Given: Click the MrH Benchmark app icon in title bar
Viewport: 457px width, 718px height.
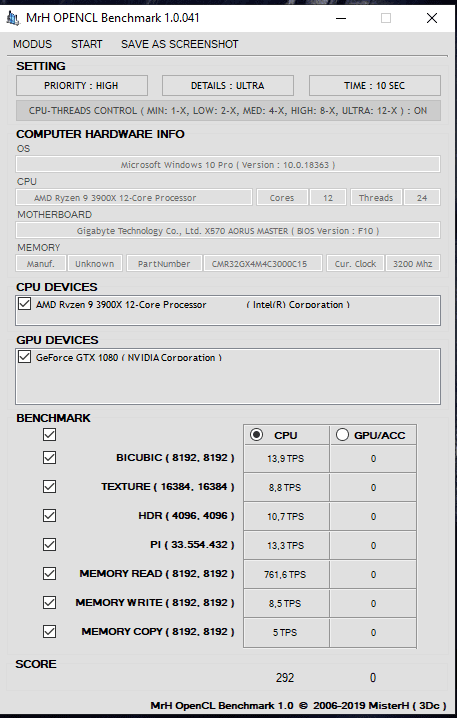Looking at the screenshot, I should [x=13, y=18].
